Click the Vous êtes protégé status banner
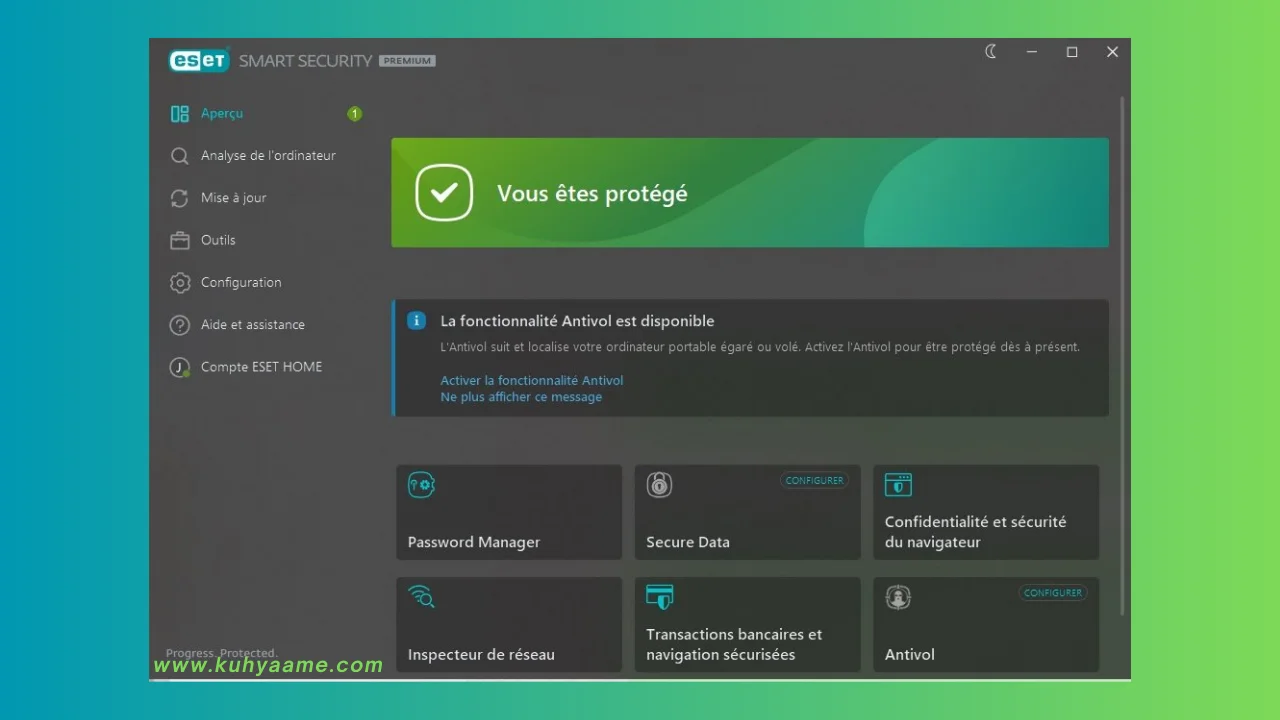This screenshot has height=720, width=1280. (x=750, y=192)
